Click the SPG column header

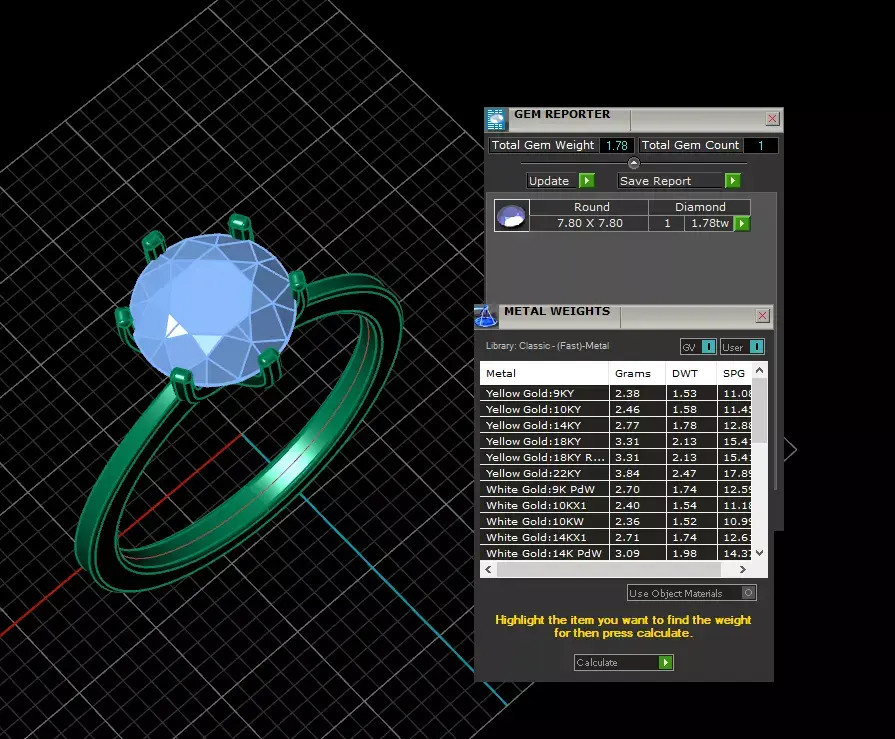point(735,373)
